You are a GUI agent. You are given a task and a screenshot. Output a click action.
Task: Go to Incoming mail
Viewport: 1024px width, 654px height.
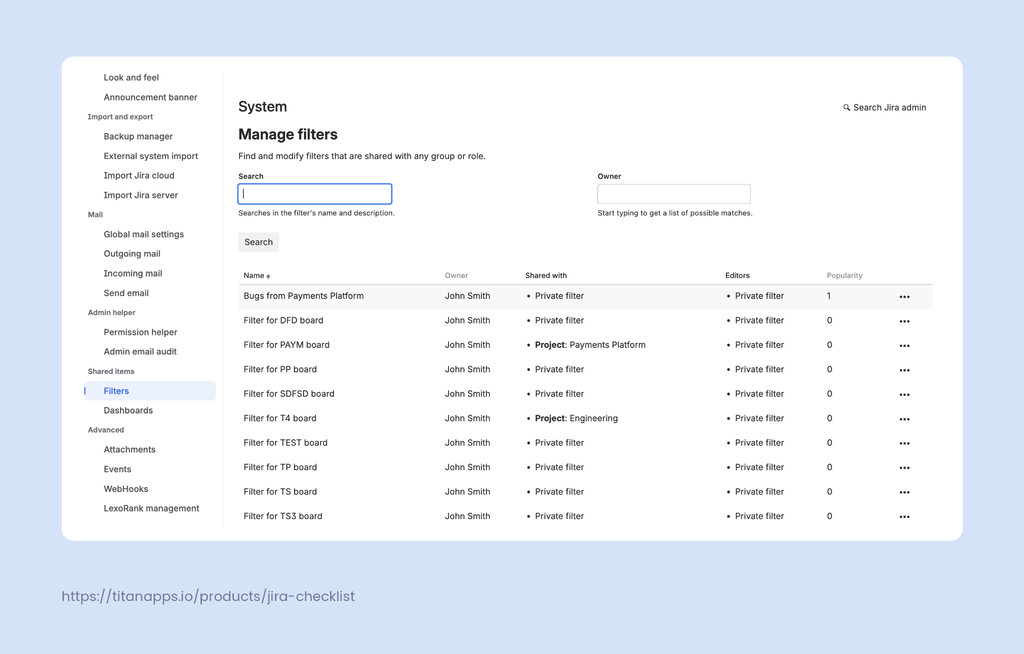[133, 274]
